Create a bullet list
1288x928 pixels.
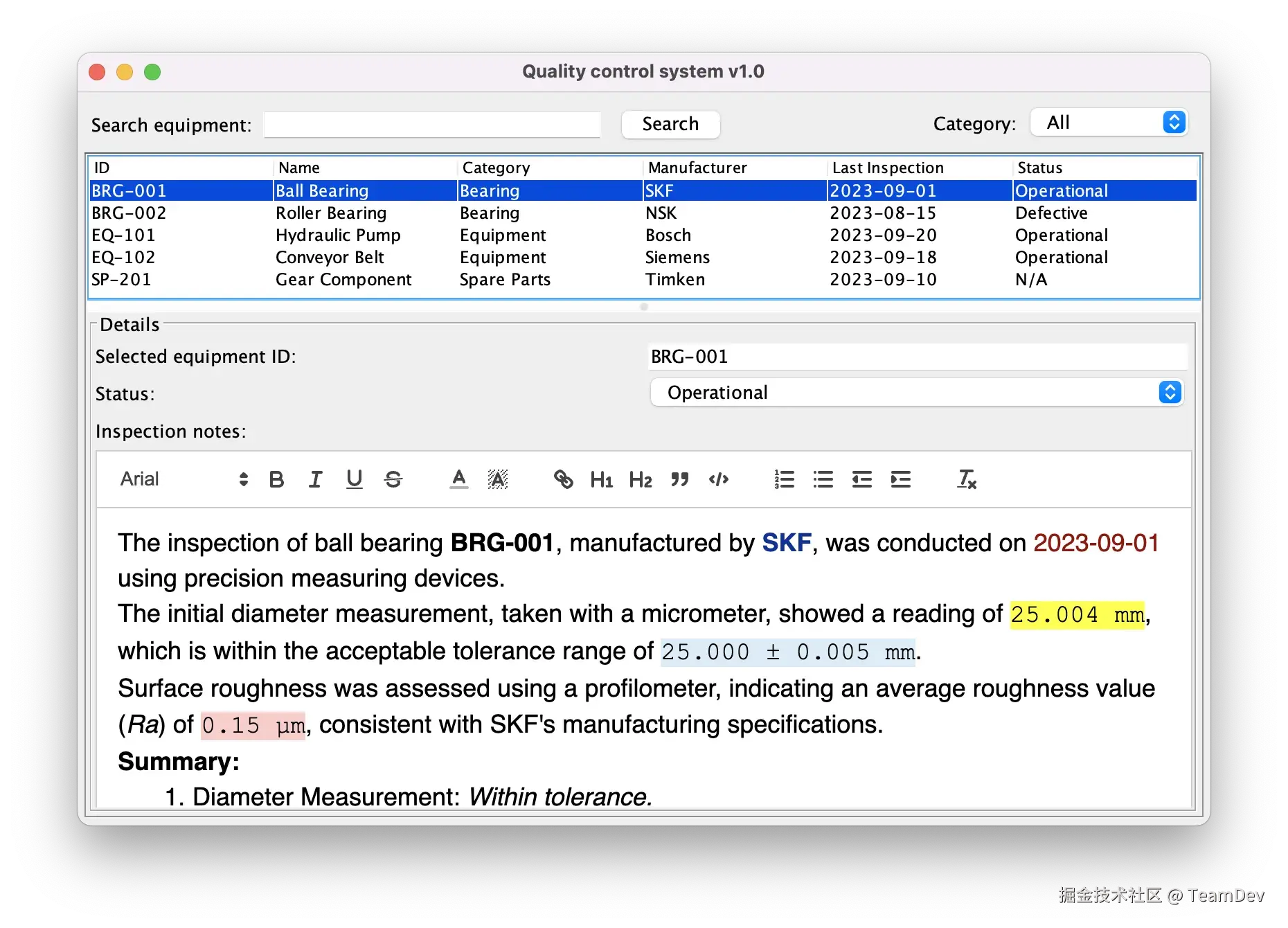coord(823,479)
